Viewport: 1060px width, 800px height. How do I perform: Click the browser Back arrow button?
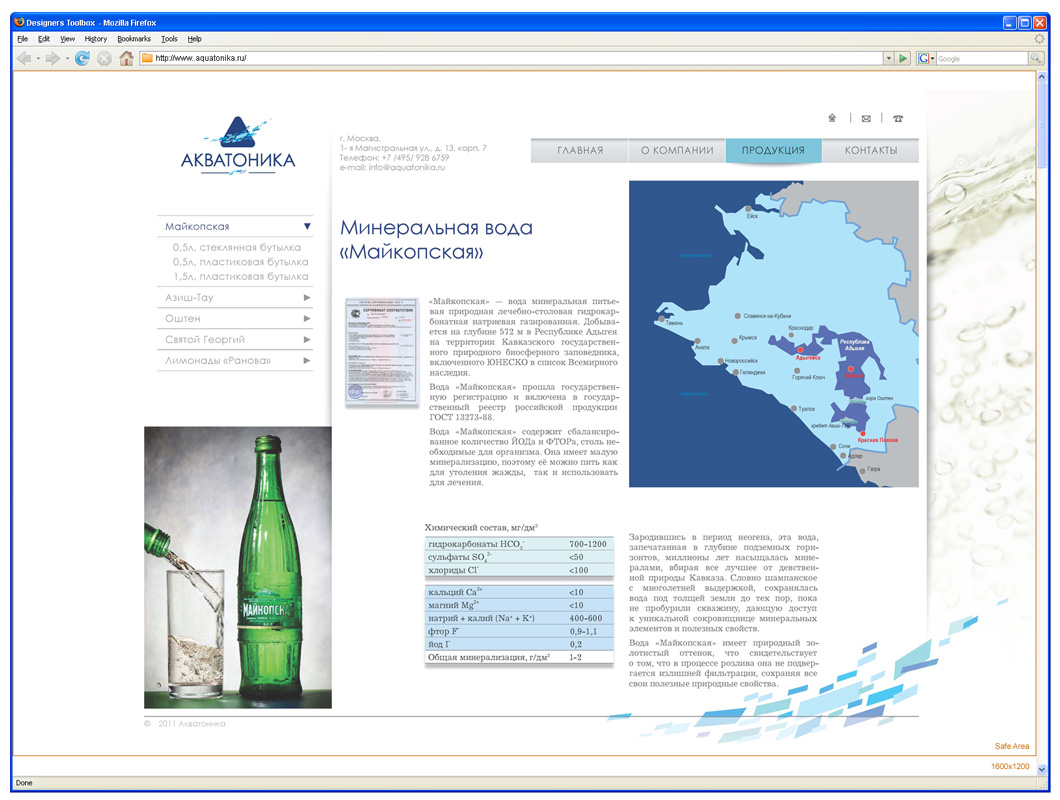24,59
